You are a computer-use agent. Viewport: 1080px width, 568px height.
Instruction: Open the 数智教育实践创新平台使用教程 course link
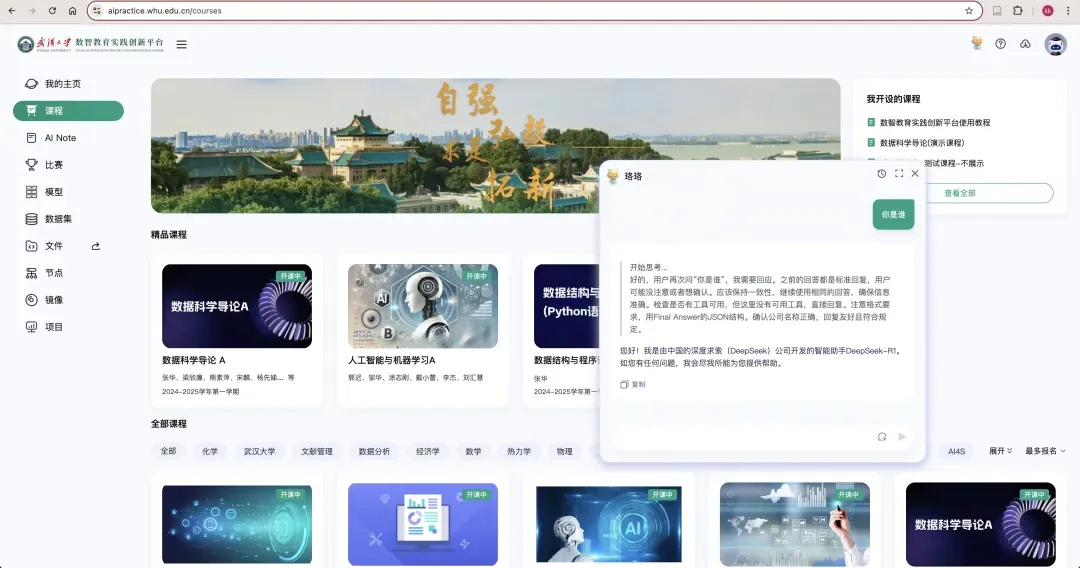click(935, 123)
